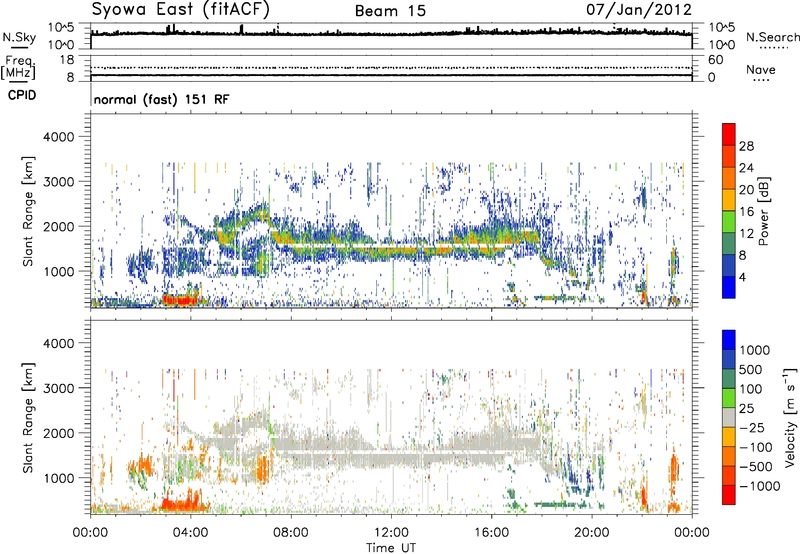Select the "Beam 15" heading
800x554 pixels.
(390, 11)
